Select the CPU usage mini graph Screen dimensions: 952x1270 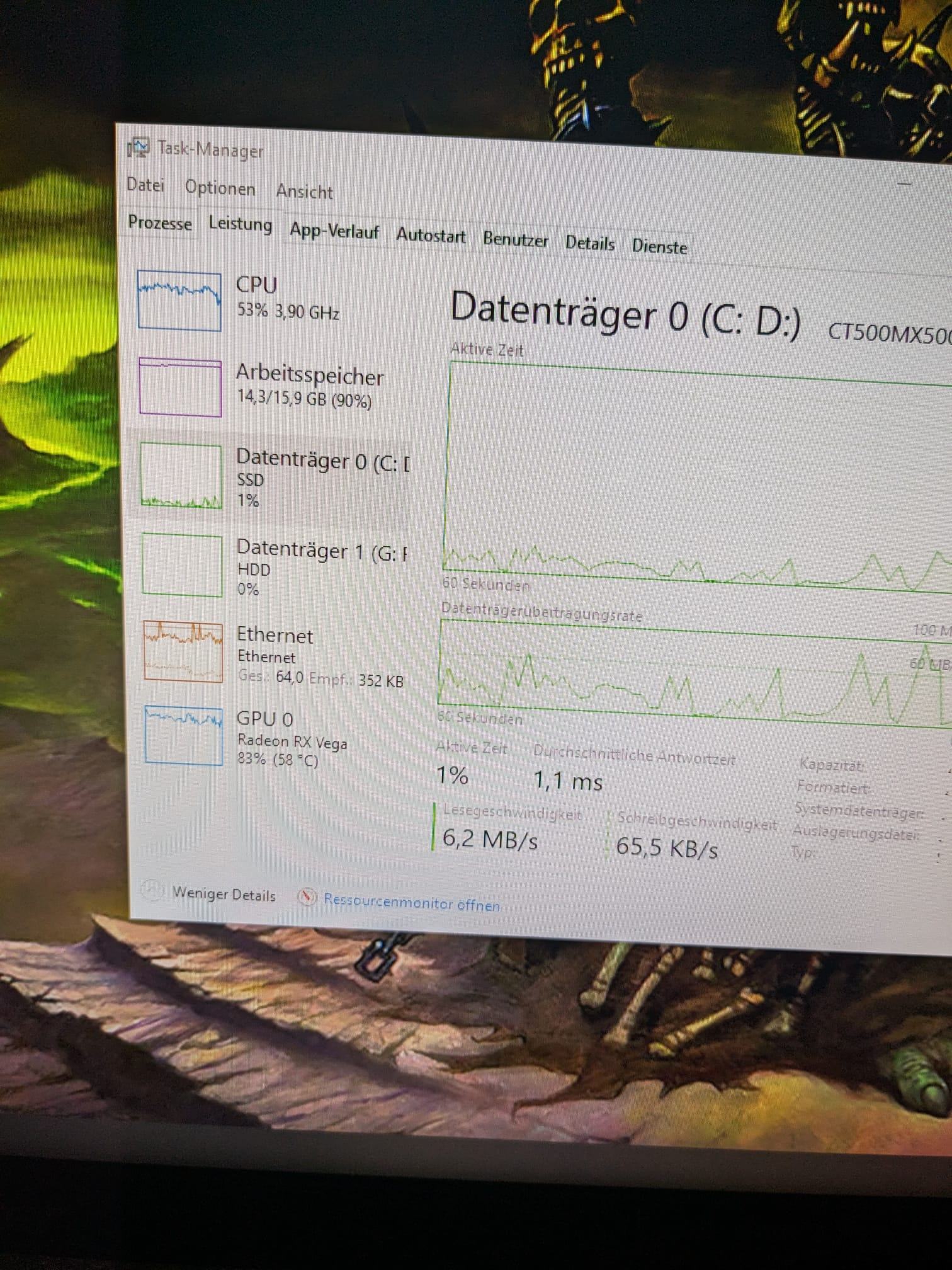(x=179, y=300)
